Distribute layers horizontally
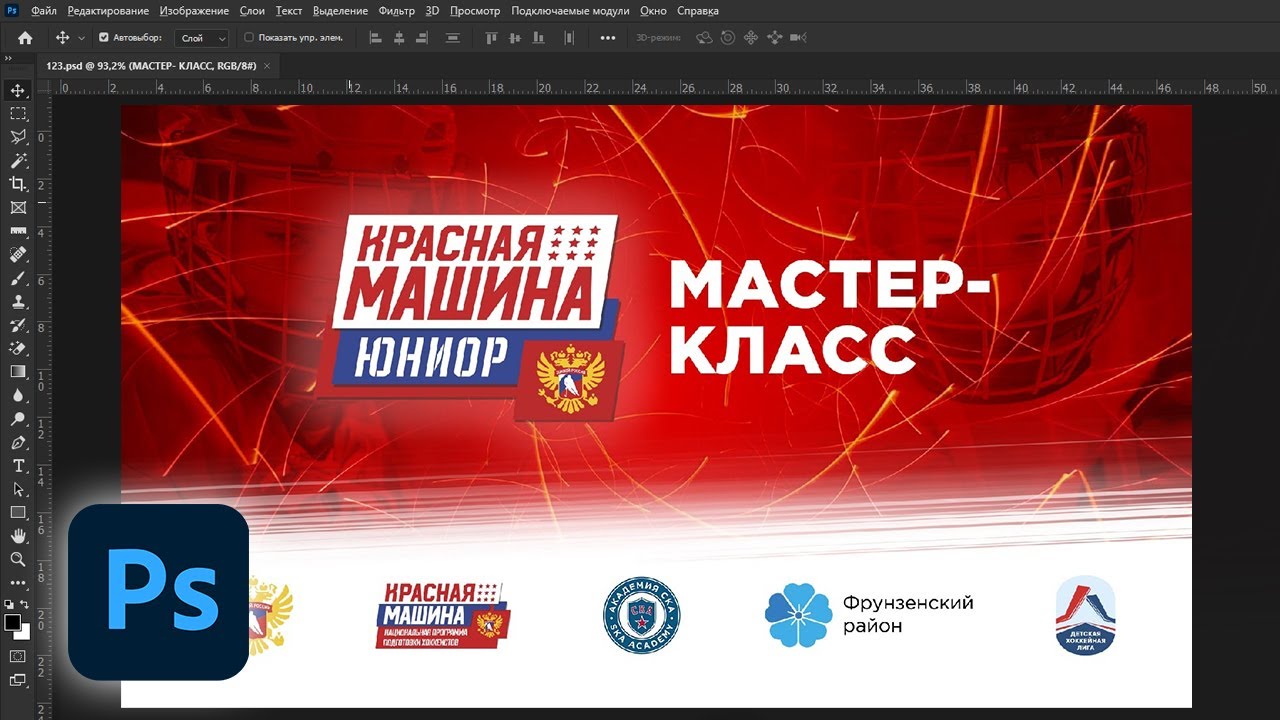Image resolution: width=1280 pixels, height=720 pixels. (x=569, y=38)
